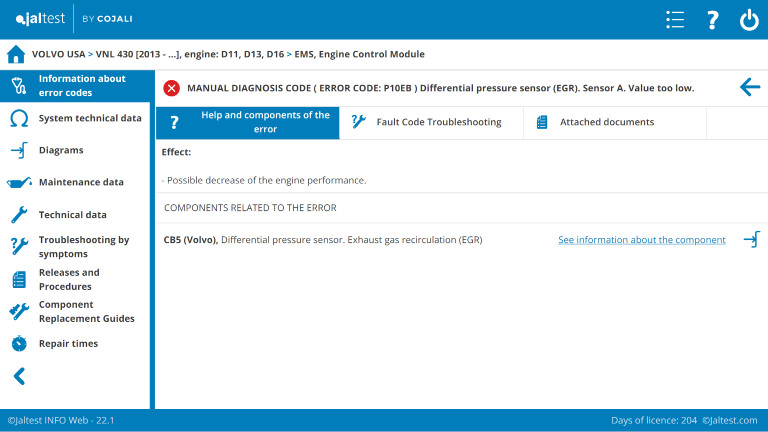
Task: Open component diagram icon beside CB5 link
Action: (x=751, y=240)
